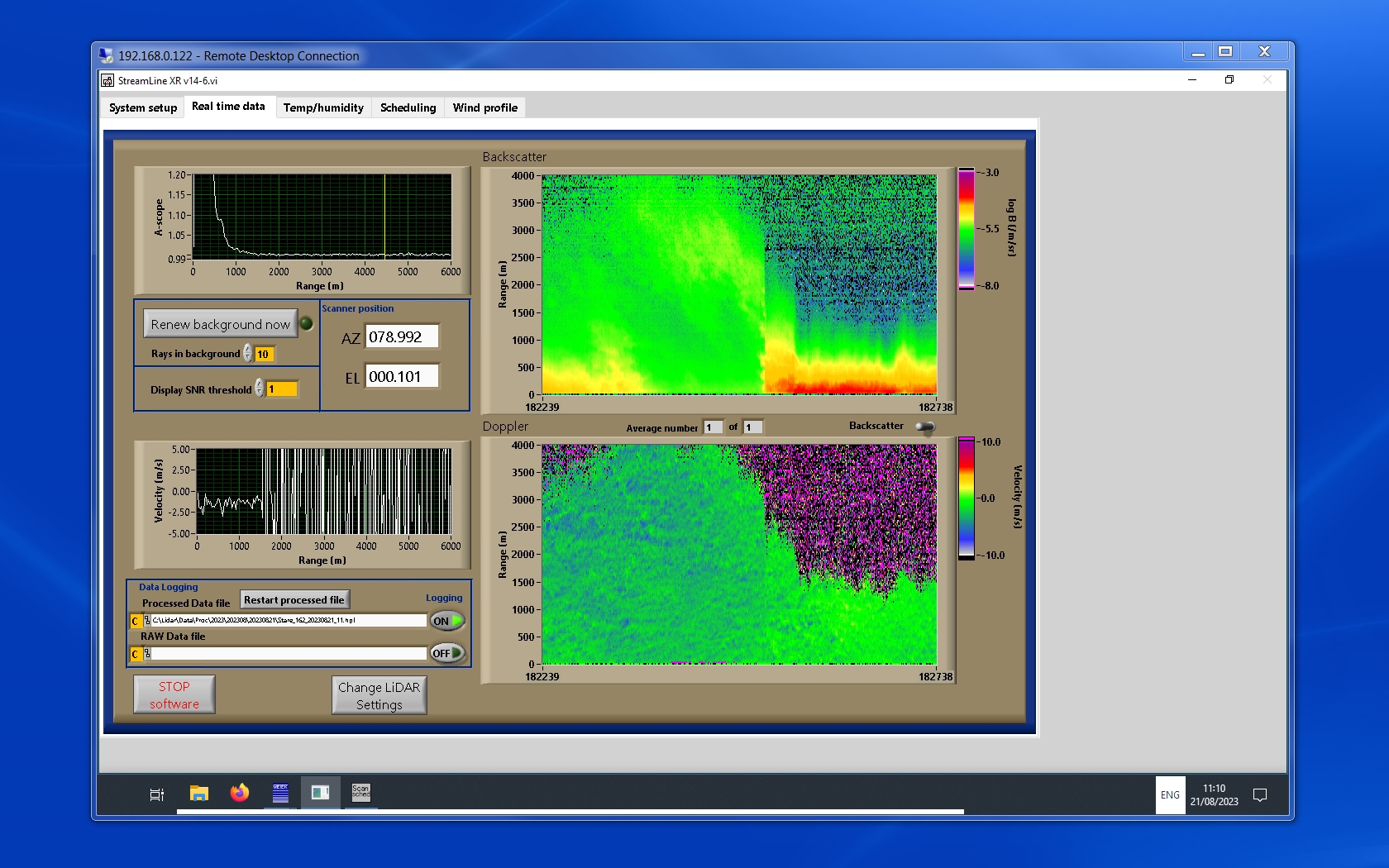This screenshot has width=1389, height=868.
Task: Turn off processed data logging switch
Action: [x=447, y=621]
